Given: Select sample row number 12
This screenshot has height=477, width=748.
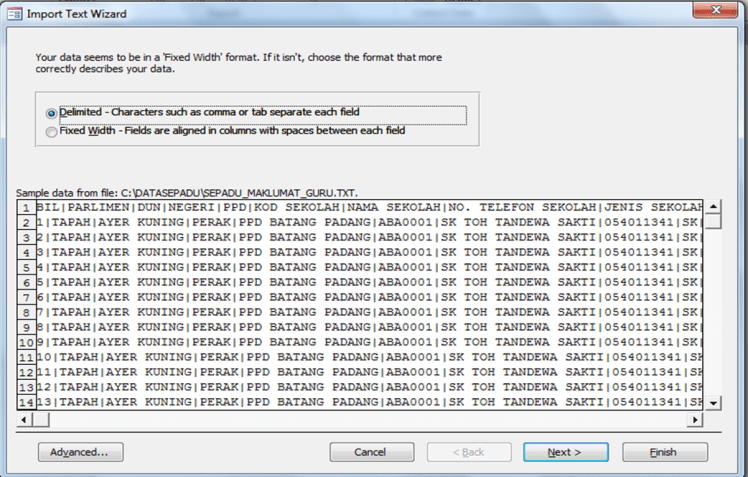Looking at the screenshot, I should [26, 372].
